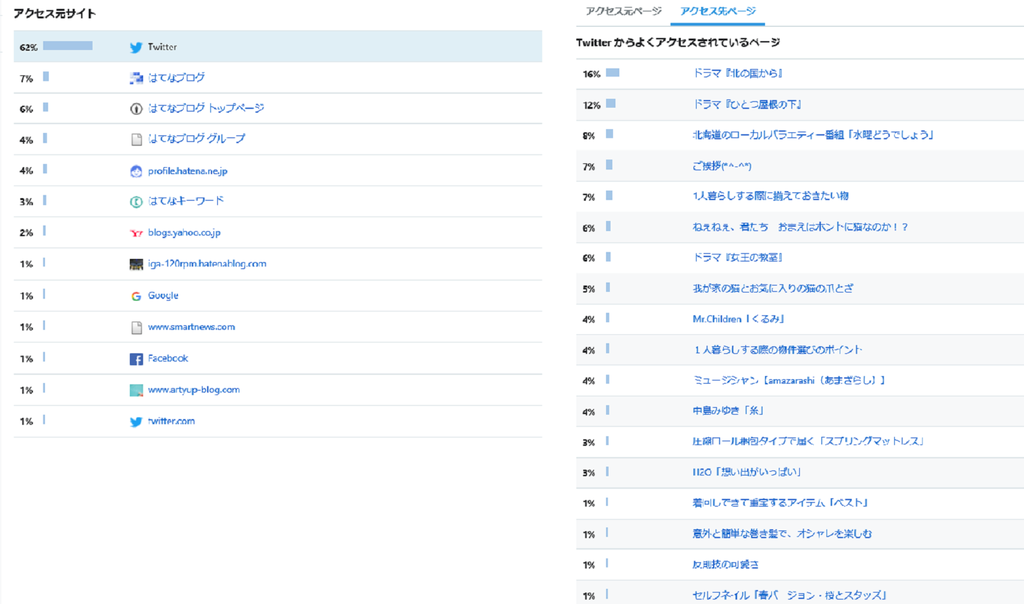Open the 中島みゆき「糸」 link
Image resolution: width=1024 pixels, height=604 pixels.
728,411
